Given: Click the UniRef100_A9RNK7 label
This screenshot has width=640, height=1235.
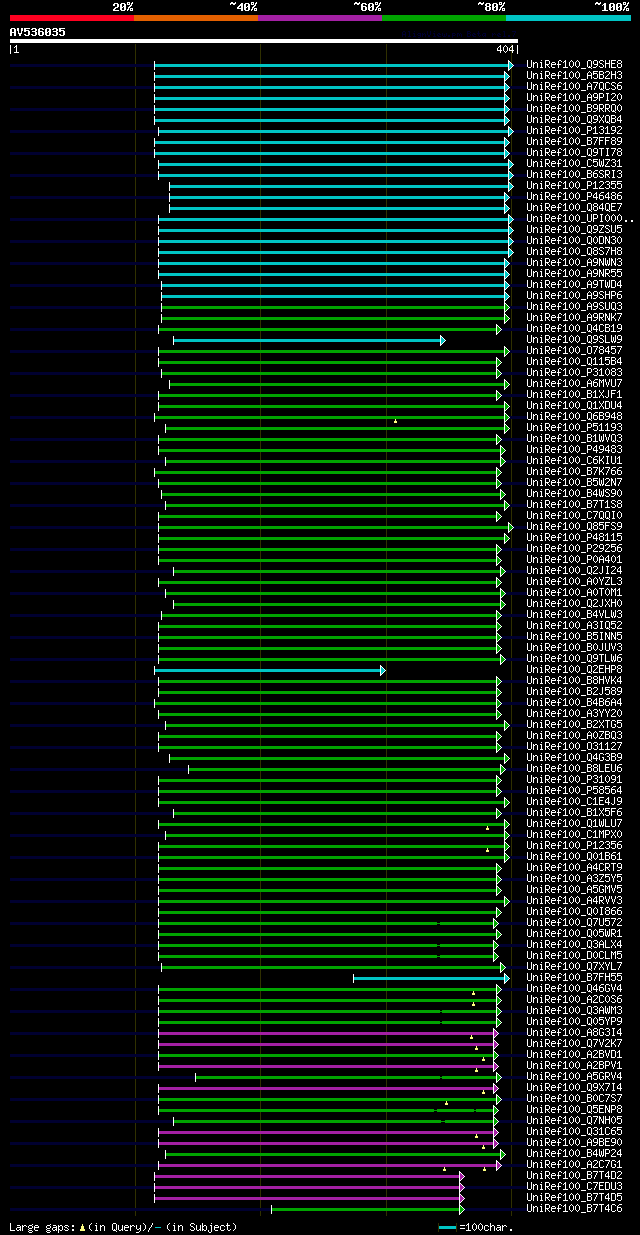Looking at the screenshot, I should click(574, 317).
